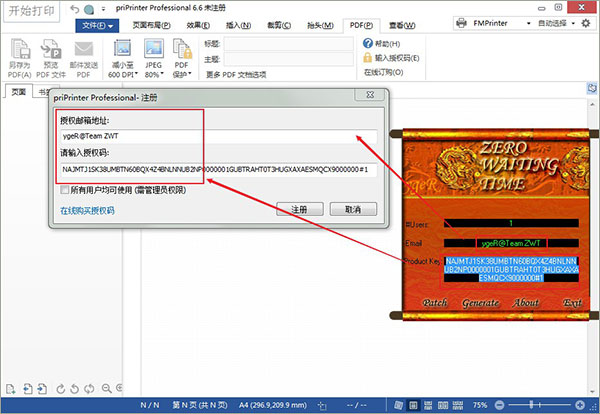Click the add page icon at bottom left

tap(11, 389)
